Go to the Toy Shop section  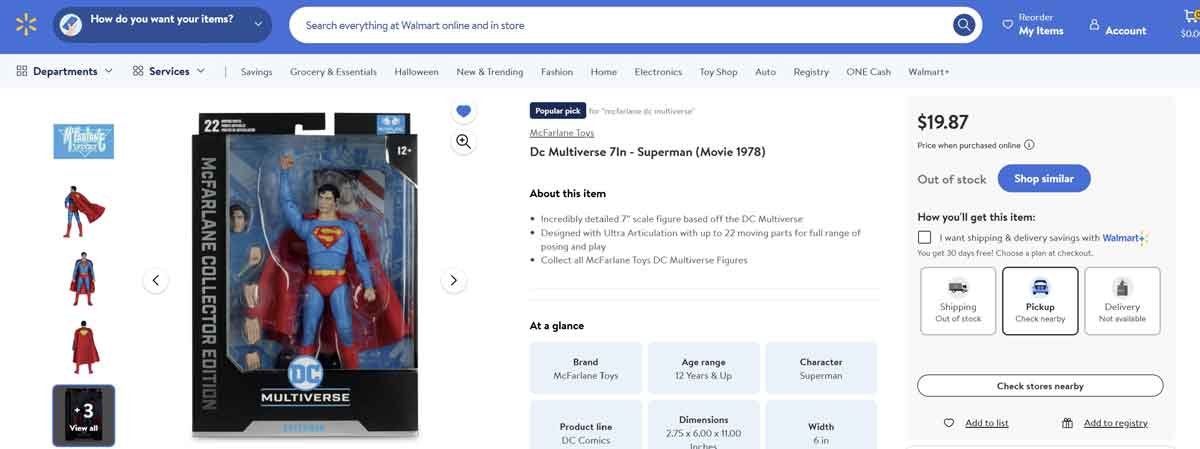pos(718,72)
